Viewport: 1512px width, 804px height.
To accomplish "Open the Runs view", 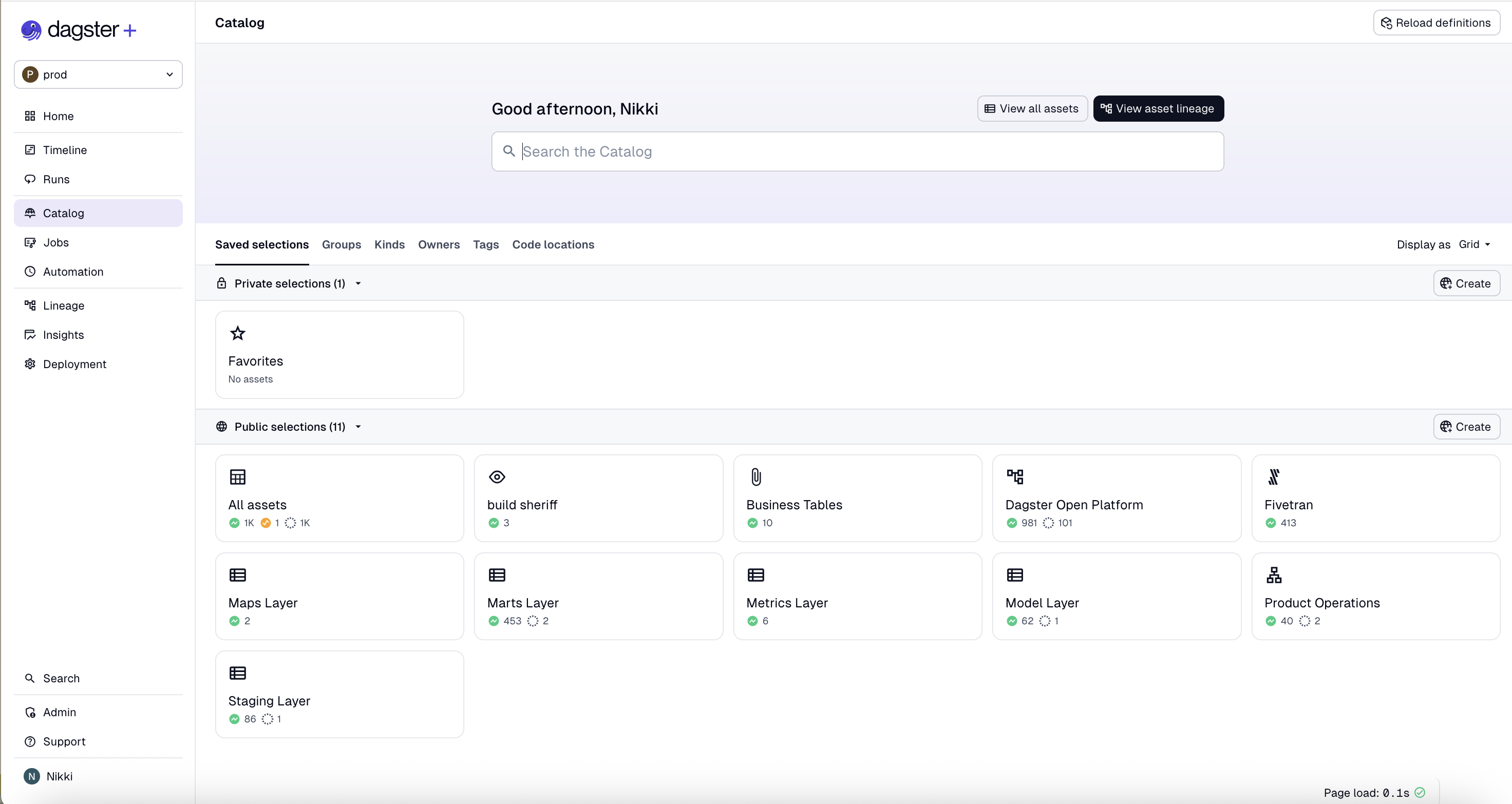I will pyautogui.click(x=56, y=179).
